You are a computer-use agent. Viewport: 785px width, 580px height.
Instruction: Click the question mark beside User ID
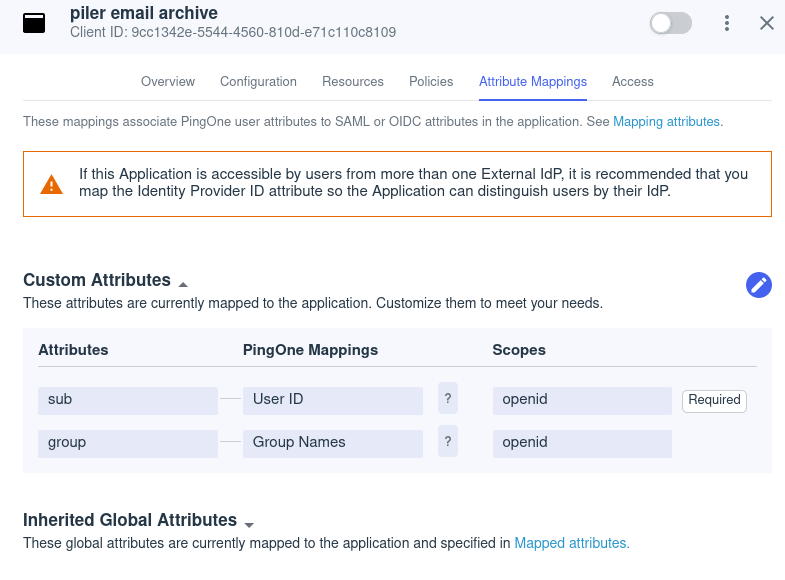coord(448,399)
